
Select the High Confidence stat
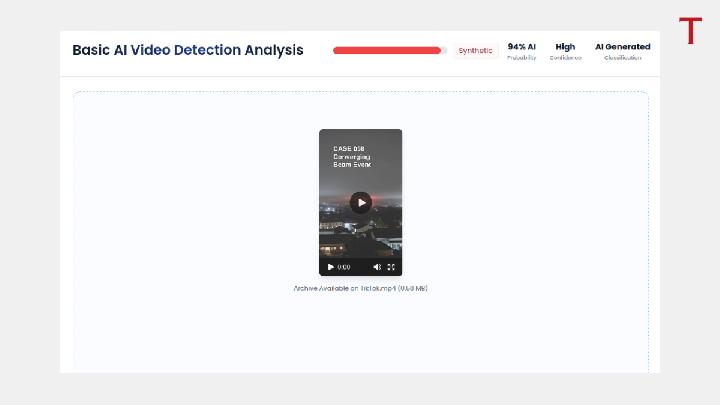[565, 51]
